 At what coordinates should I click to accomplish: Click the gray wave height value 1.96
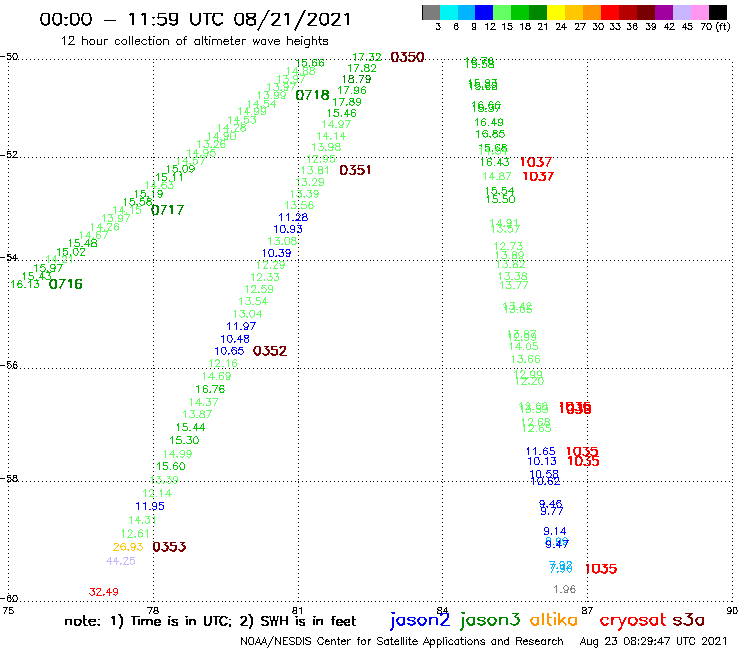564,589
